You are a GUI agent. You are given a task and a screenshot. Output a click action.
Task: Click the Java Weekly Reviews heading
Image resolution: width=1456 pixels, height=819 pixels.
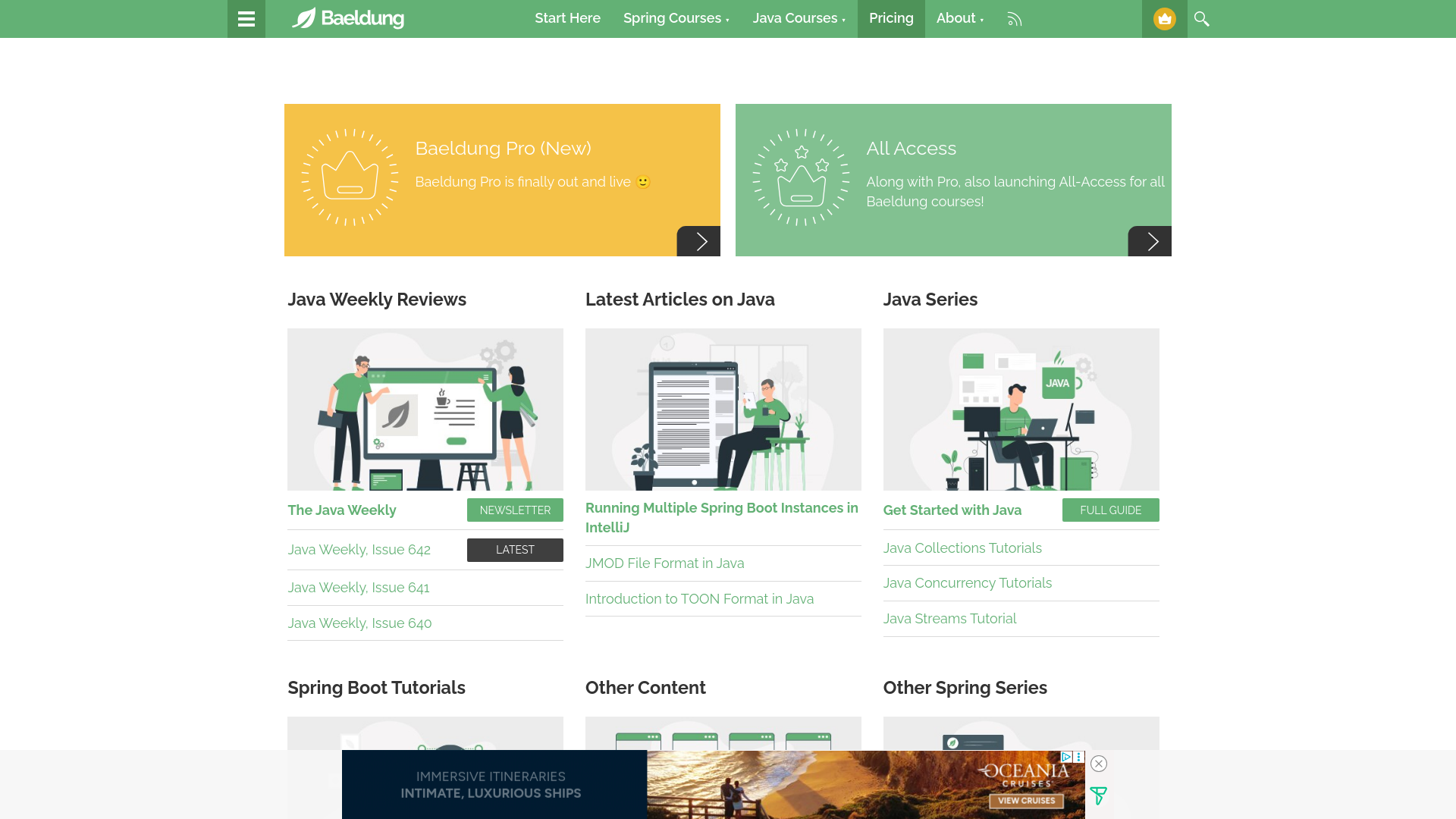(x=377, y=300)
